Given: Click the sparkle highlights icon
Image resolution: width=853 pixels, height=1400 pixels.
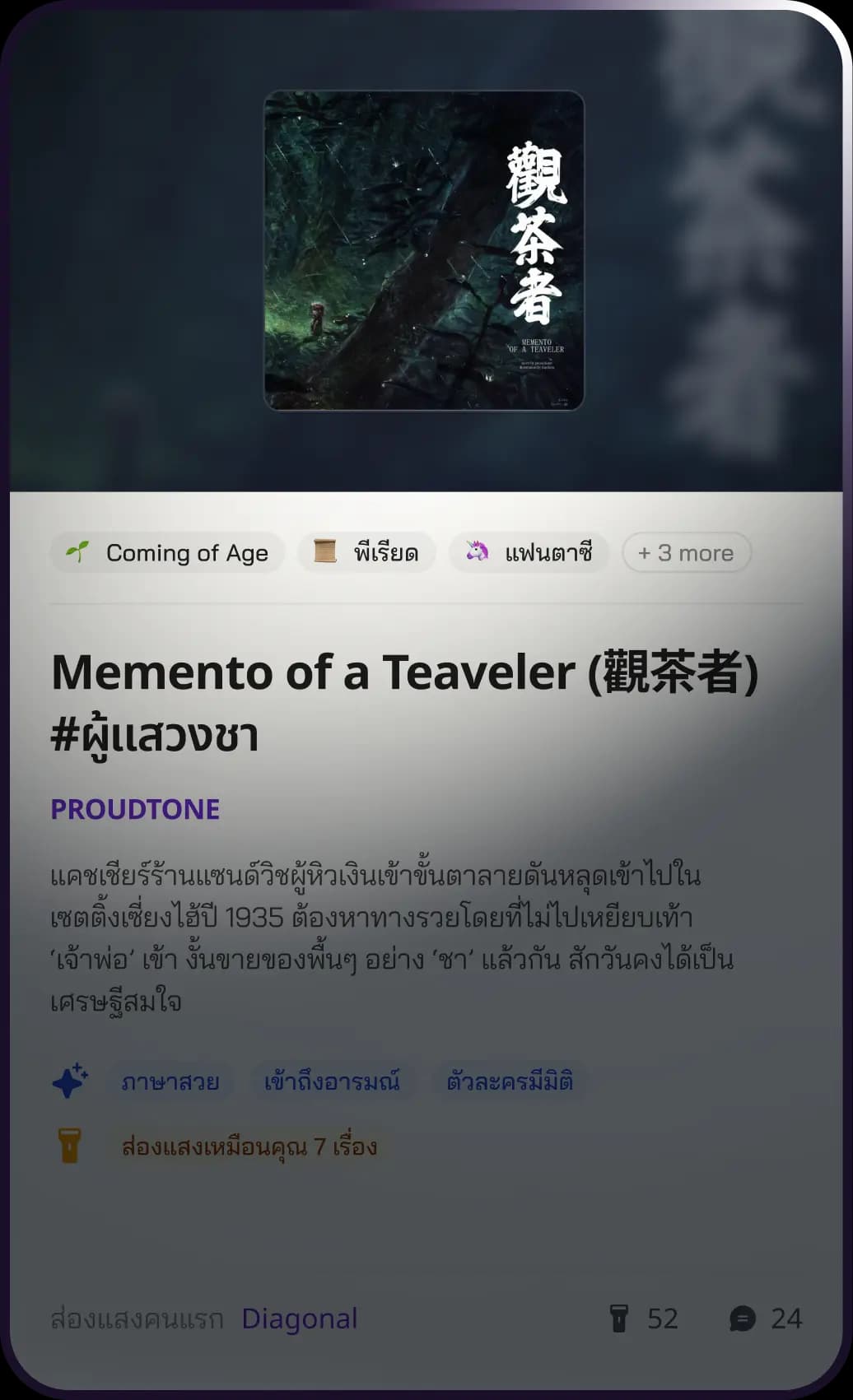Looking at the screenshot, I should 70,1081.
